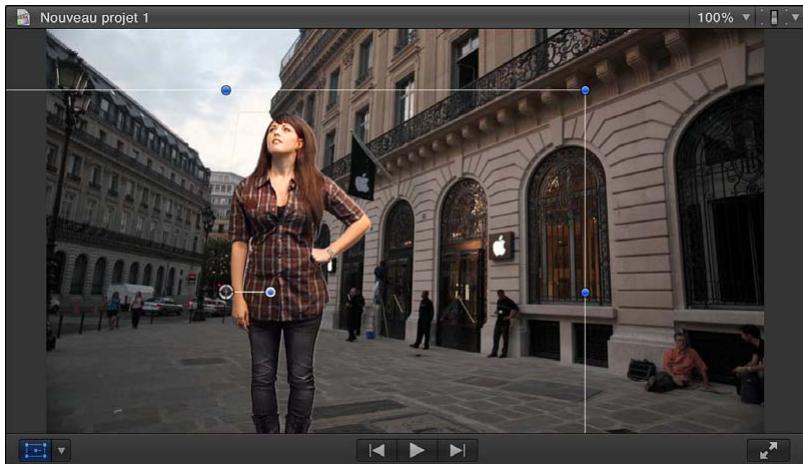Click the circular anchor point target

click(x=226, y=292)
